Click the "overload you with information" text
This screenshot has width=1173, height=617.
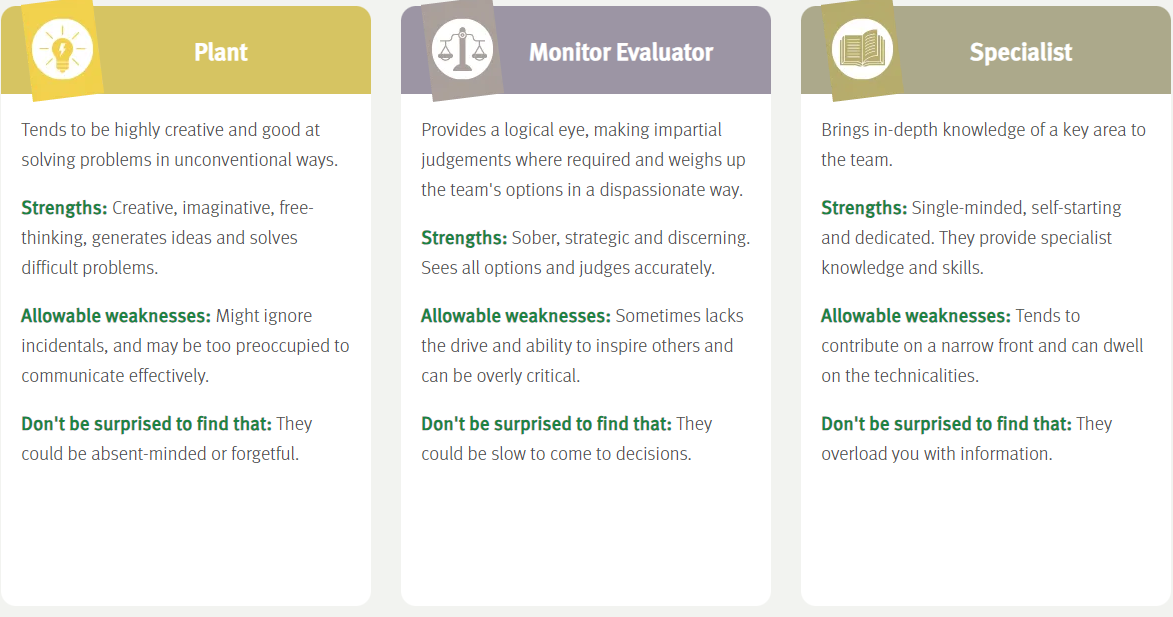point(936,454)
